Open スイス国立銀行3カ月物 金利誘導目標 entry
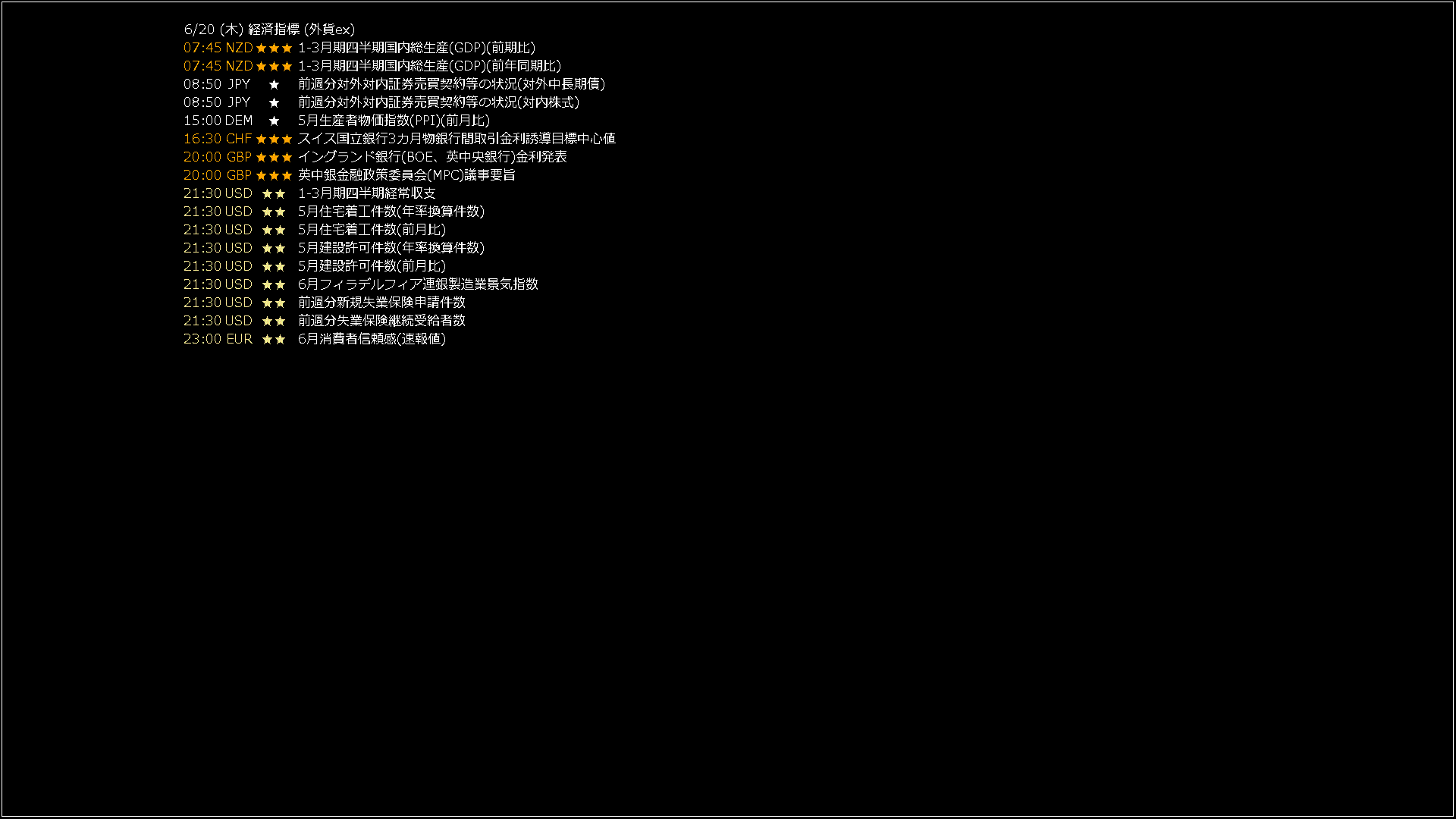 point(457,139)
